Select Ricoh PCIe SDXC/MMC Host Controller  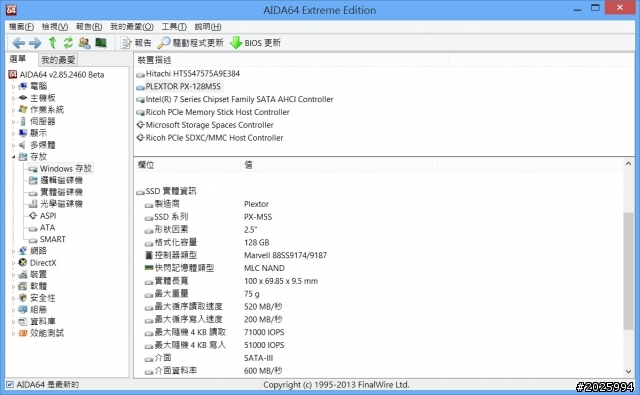pos(210,138)
